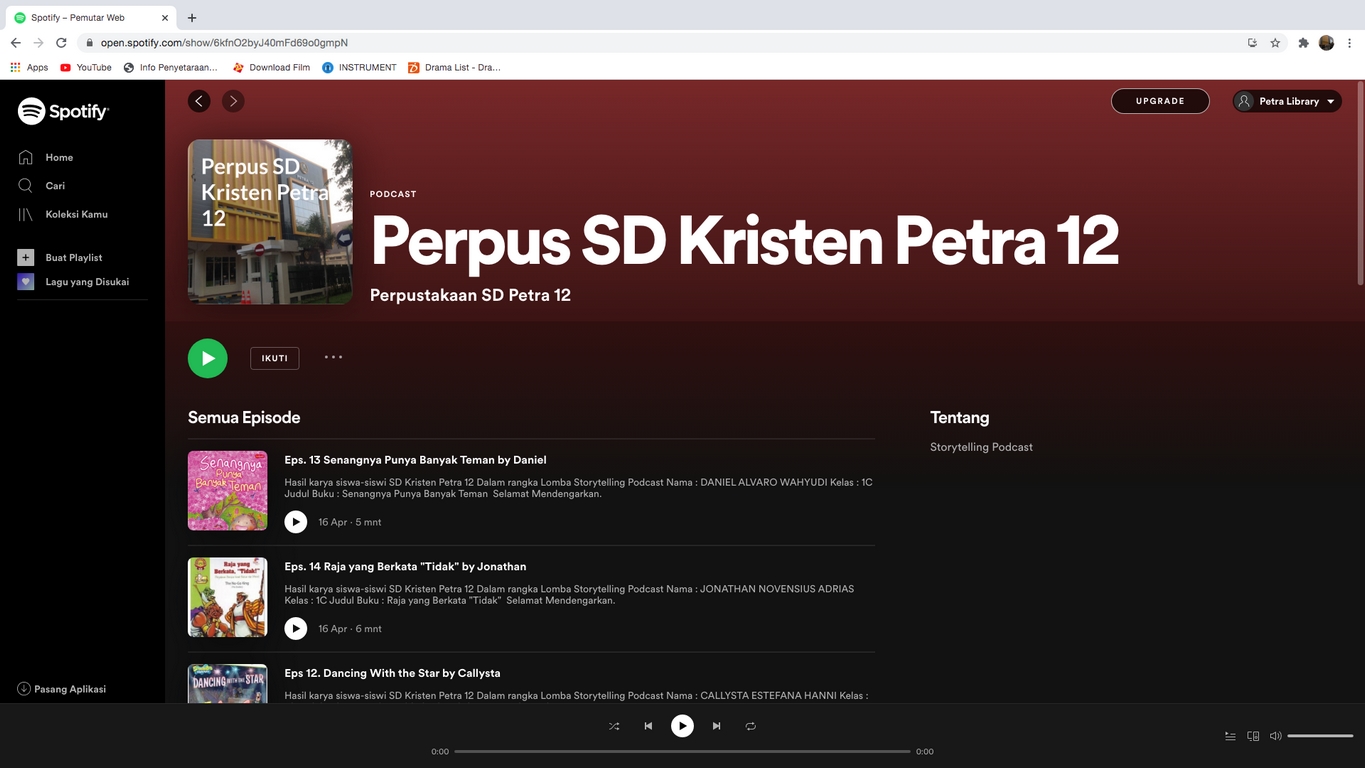Click browser back button
The width and height of the screenshot is (1365, 768).
pyautogui.click(x=15, y=43)
